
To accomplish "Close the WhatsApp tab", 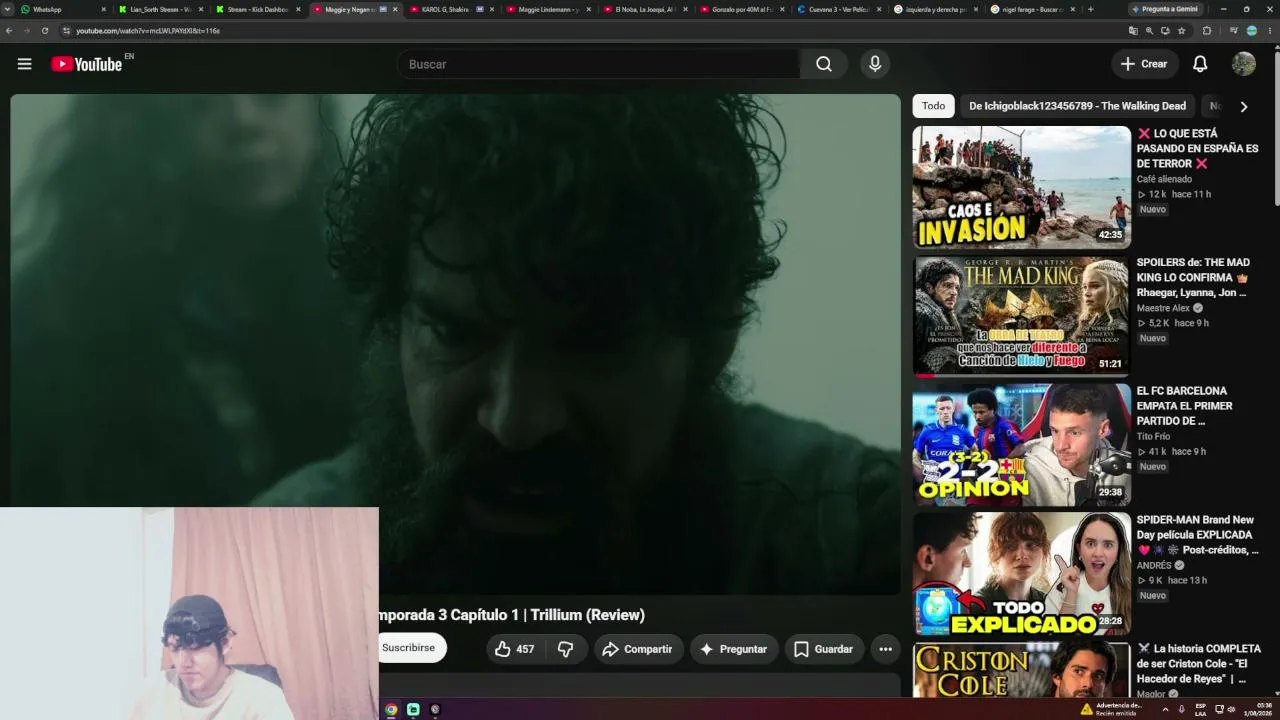I will coord(103,9).
